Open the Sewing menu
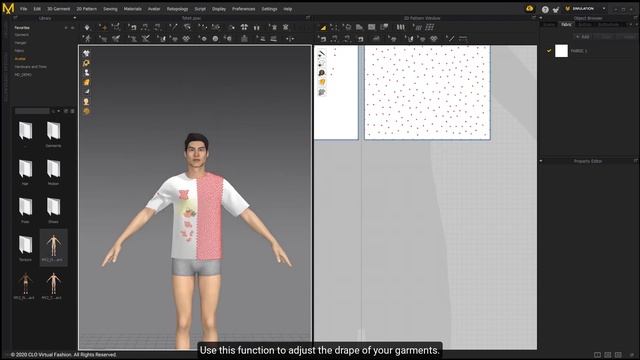The image size is (640, 360). click(x=110, y=9)
